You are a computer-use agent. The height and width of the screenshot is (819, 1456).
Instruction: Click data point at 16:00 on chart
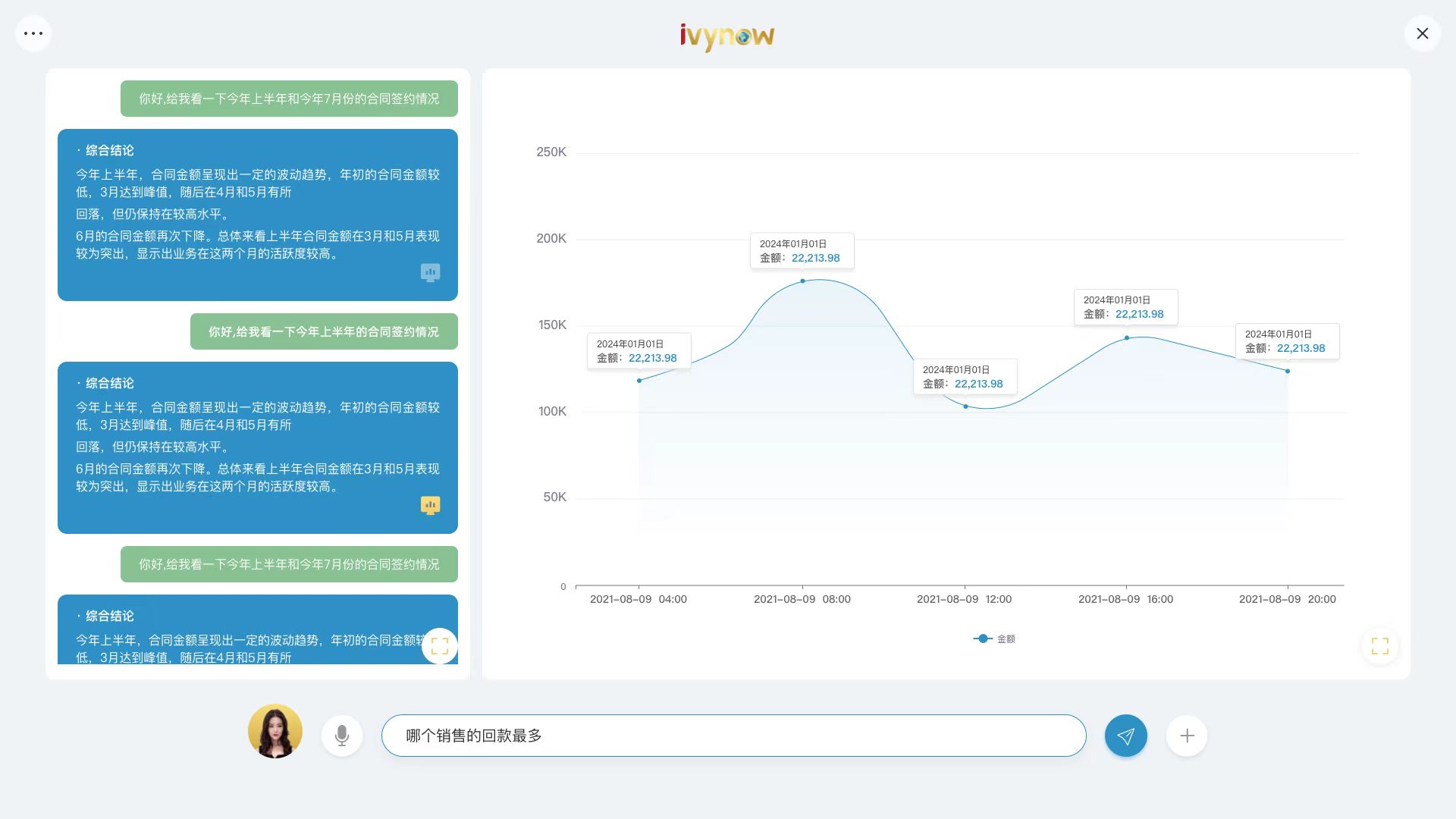point(1127,338)
